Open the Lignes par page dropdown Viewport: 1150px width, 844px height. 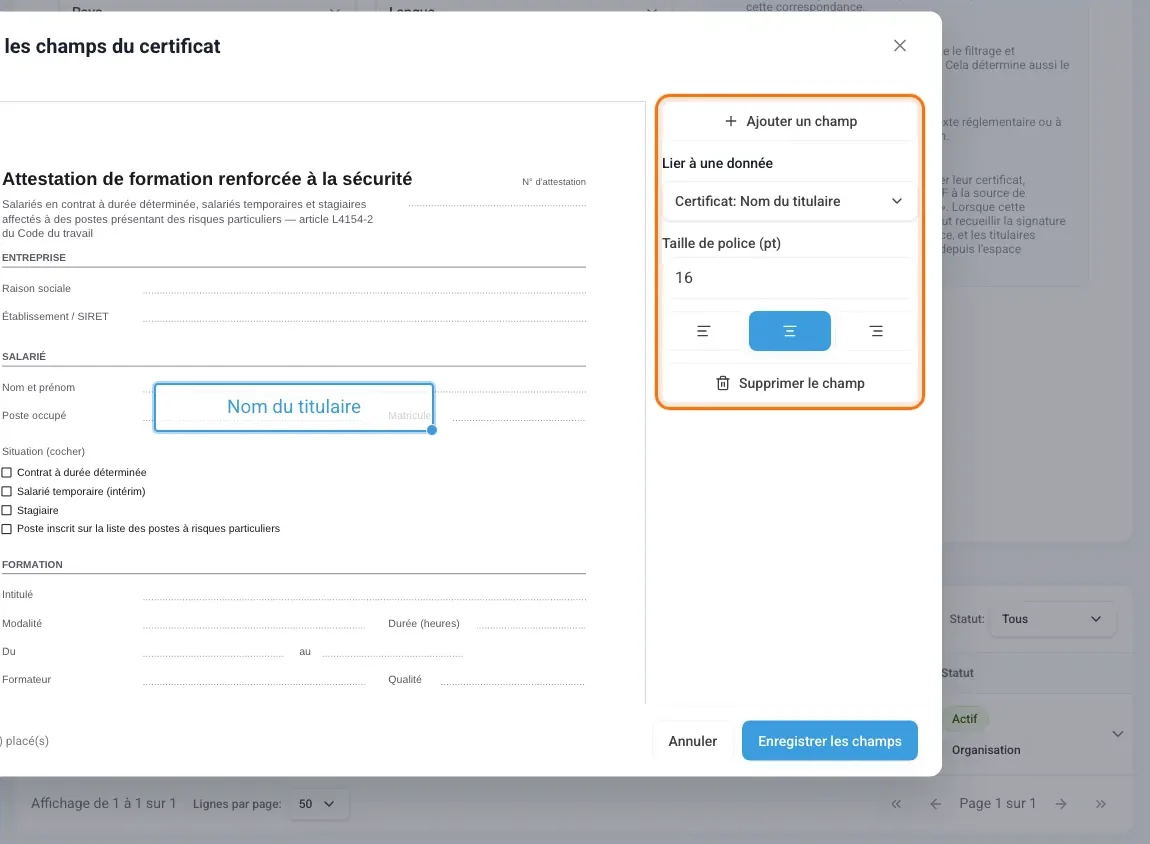[318, 804]
